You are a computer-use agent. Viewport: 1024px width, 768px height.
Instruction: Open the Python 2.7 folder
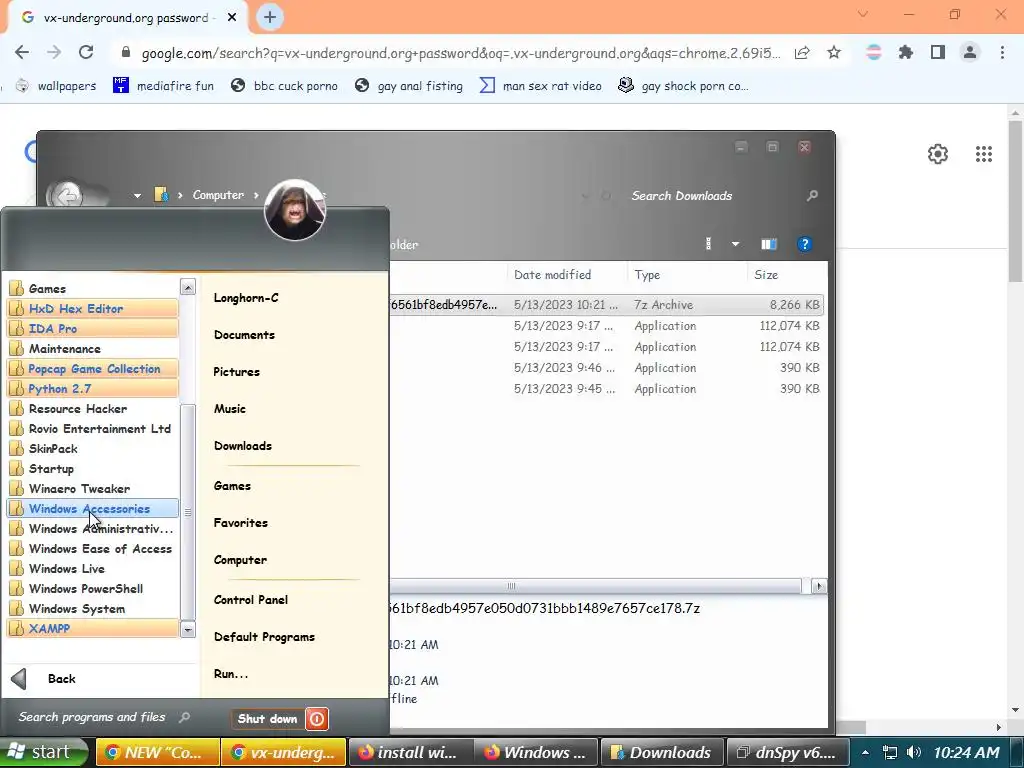coord(92,389)
